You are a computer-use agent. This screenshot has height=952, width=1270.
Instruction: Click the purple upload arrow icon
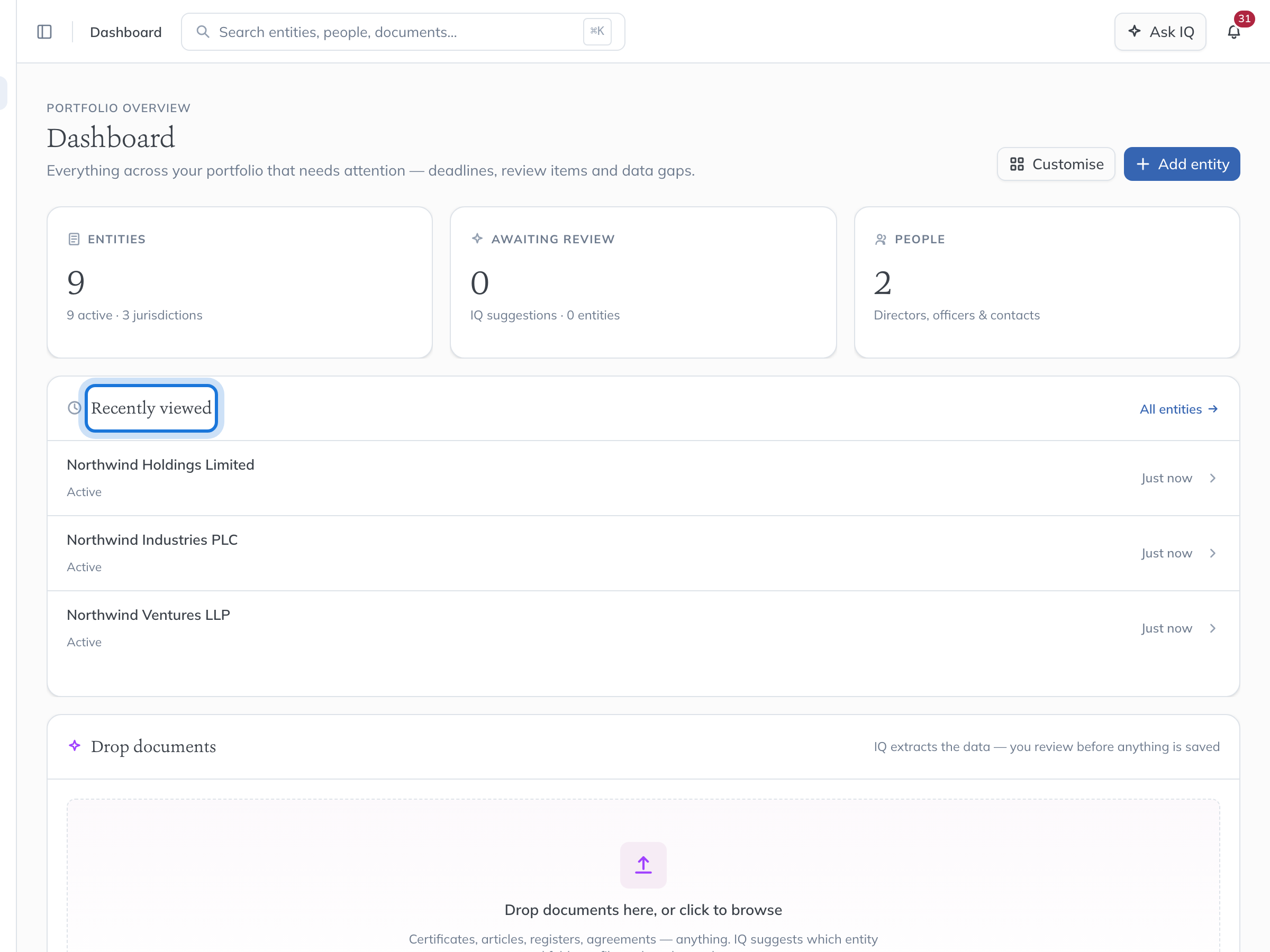[x=643, y=865]
